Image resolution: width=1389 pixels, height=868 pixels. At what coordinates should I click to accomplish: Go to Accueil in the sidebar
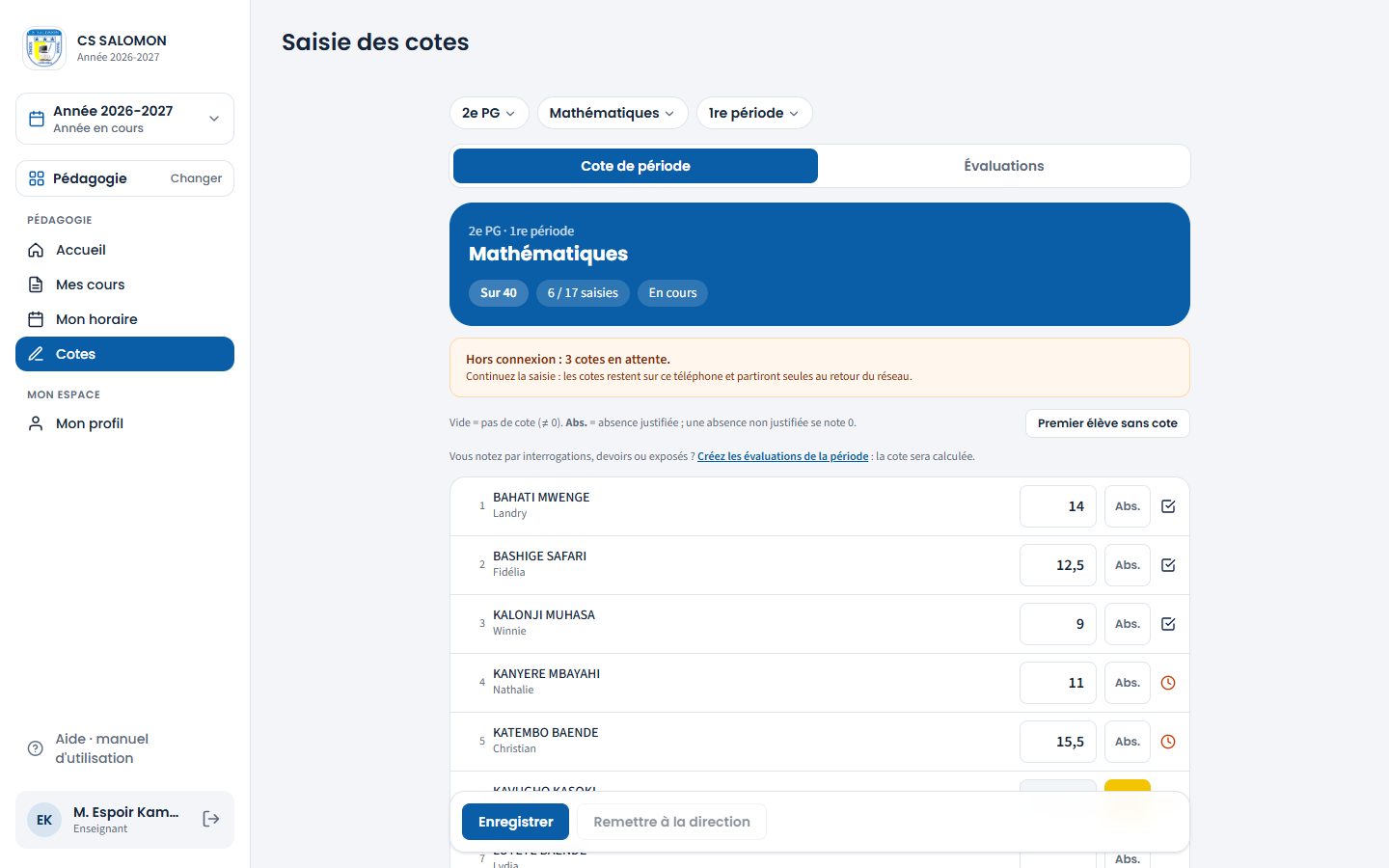124,250
